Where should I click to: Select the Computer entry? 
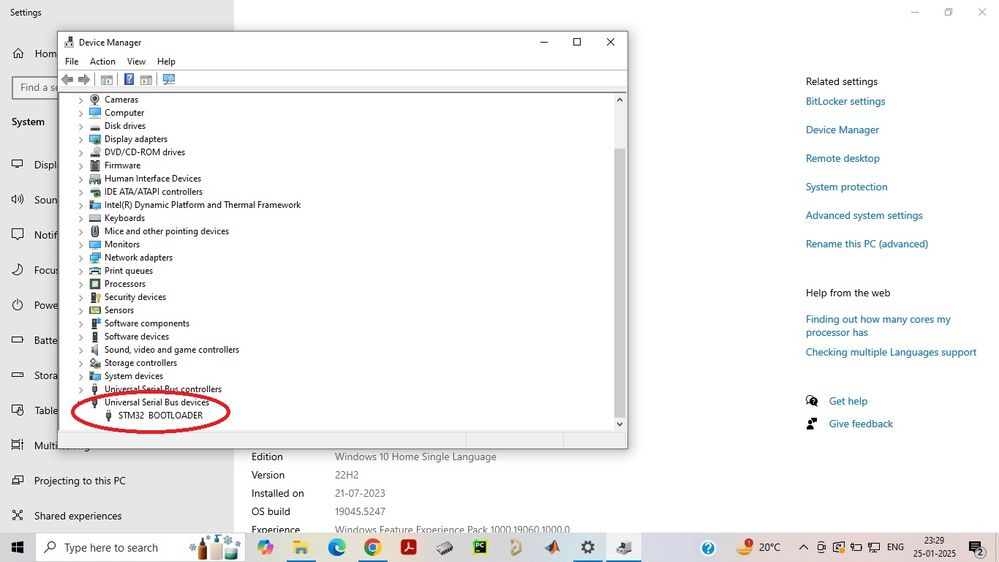(x=124, y=113)
